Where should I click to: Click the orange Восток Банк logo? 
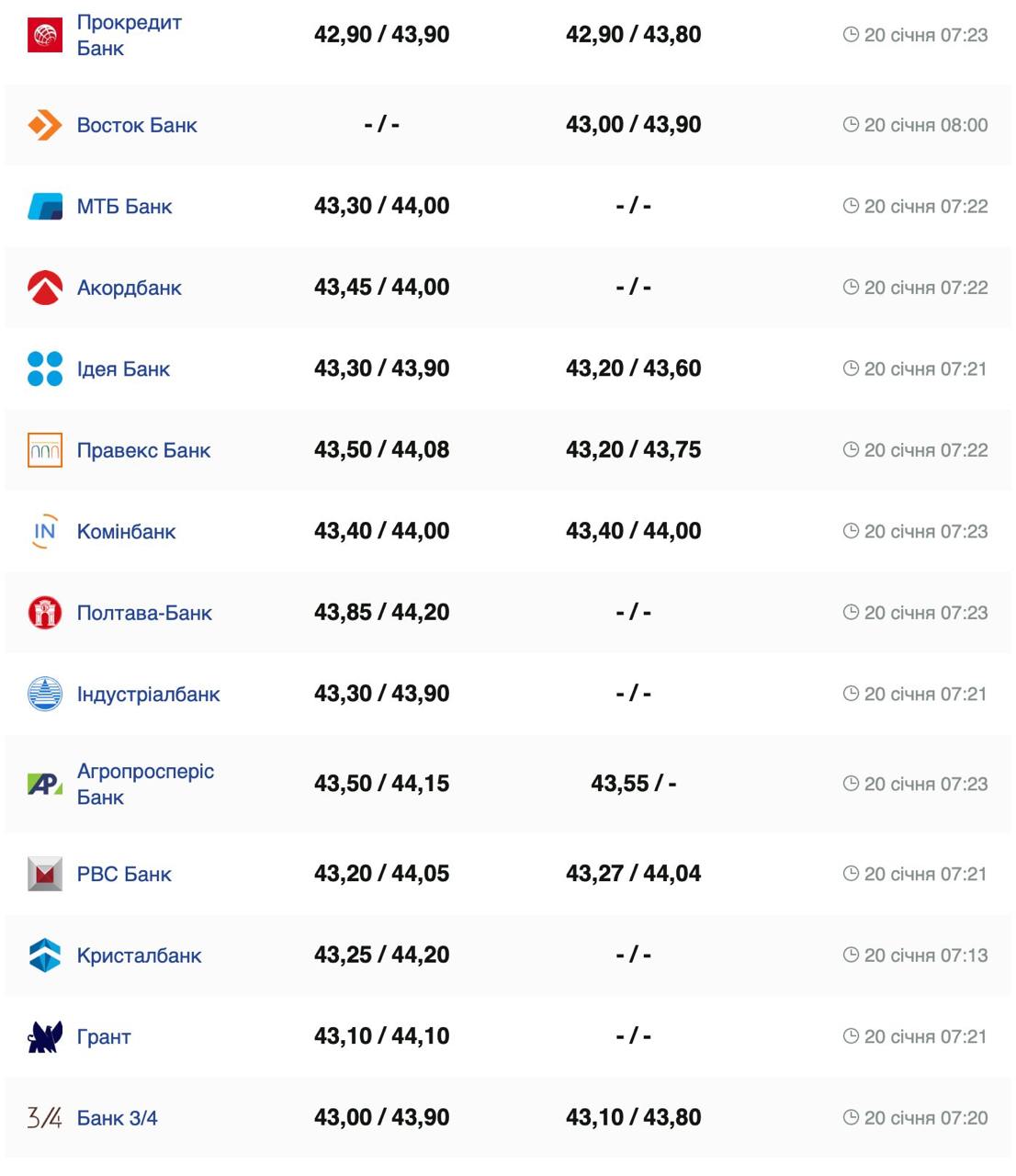pos(45,125)
